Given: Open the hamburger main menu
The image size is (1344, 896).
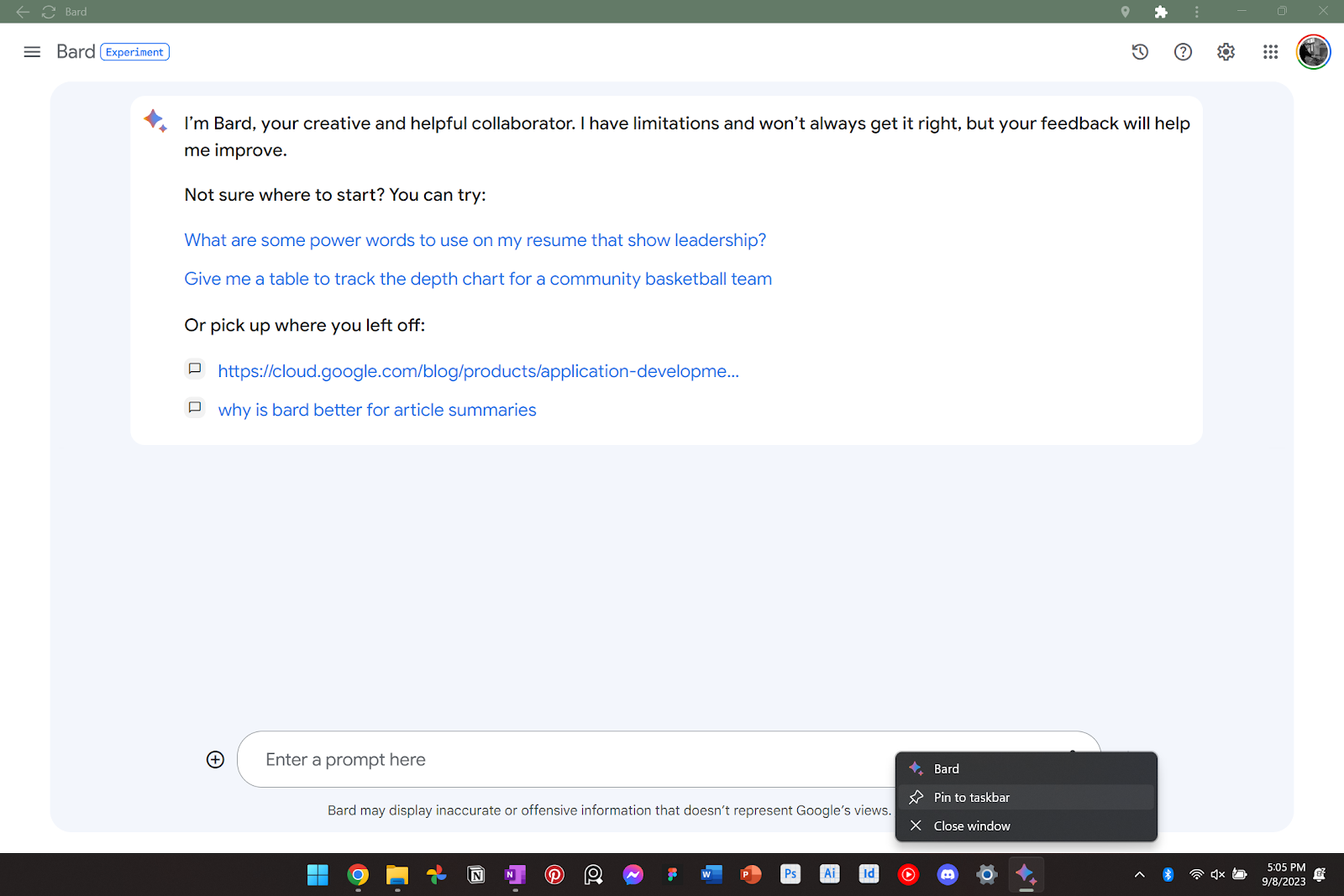Looking at the screenshot, I should 32,52.
